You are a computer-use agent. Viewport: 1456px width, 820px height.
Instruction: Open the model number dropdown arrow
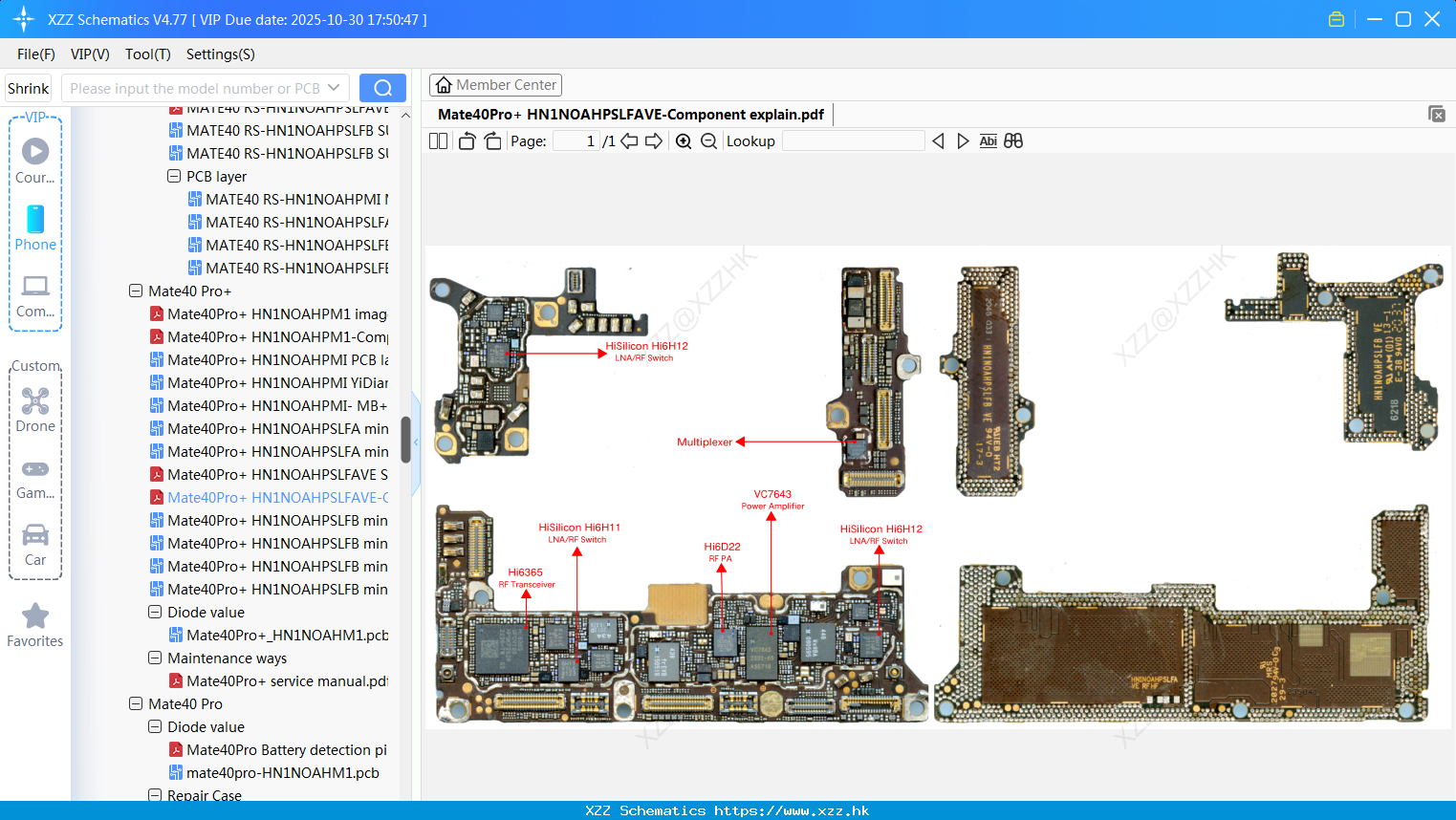(334, 88)
